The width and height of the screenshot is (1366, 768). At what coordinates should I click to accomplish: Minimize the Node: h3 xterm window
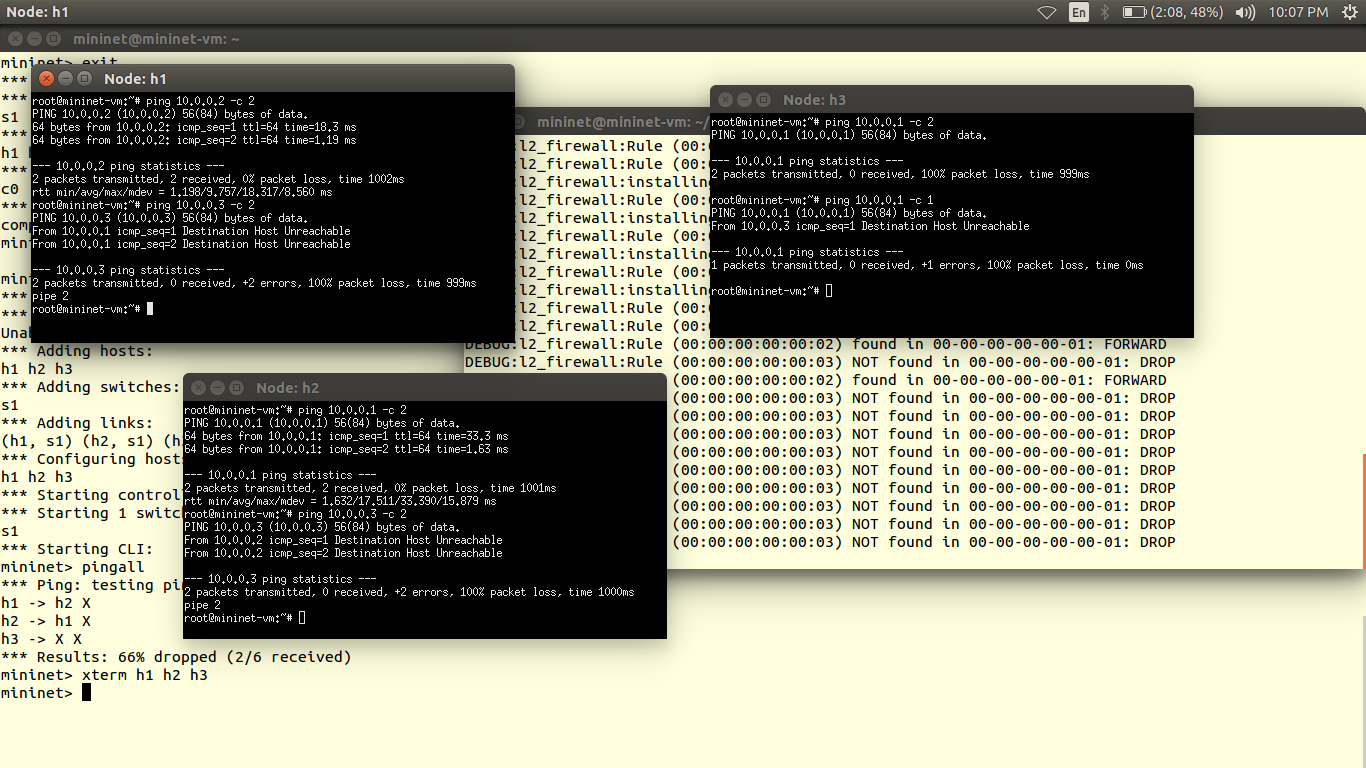point(744,99)
